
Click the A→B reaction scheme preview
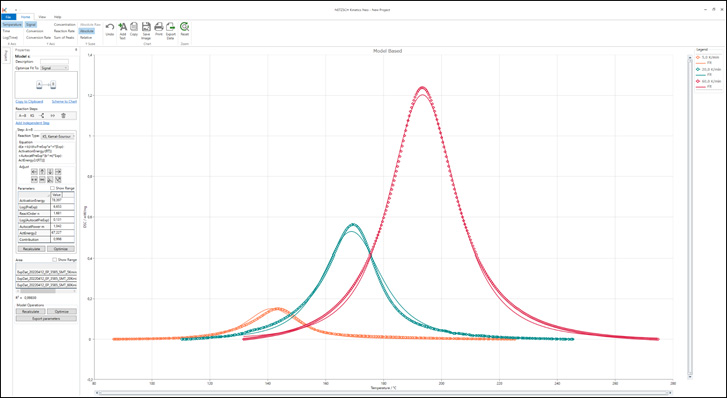(x=46, y=84)
